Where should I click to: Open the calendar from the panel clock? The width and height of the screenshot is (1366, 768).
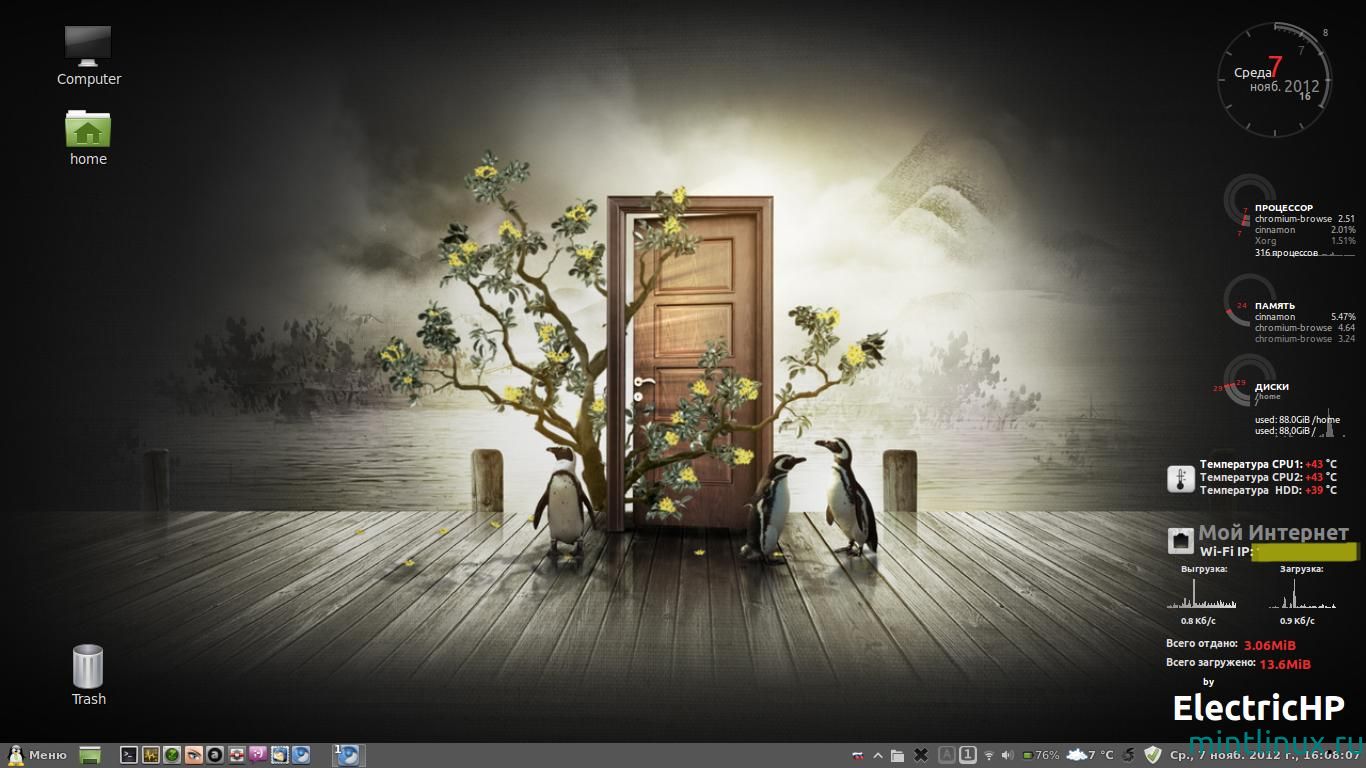click(x=1265, y=755)
